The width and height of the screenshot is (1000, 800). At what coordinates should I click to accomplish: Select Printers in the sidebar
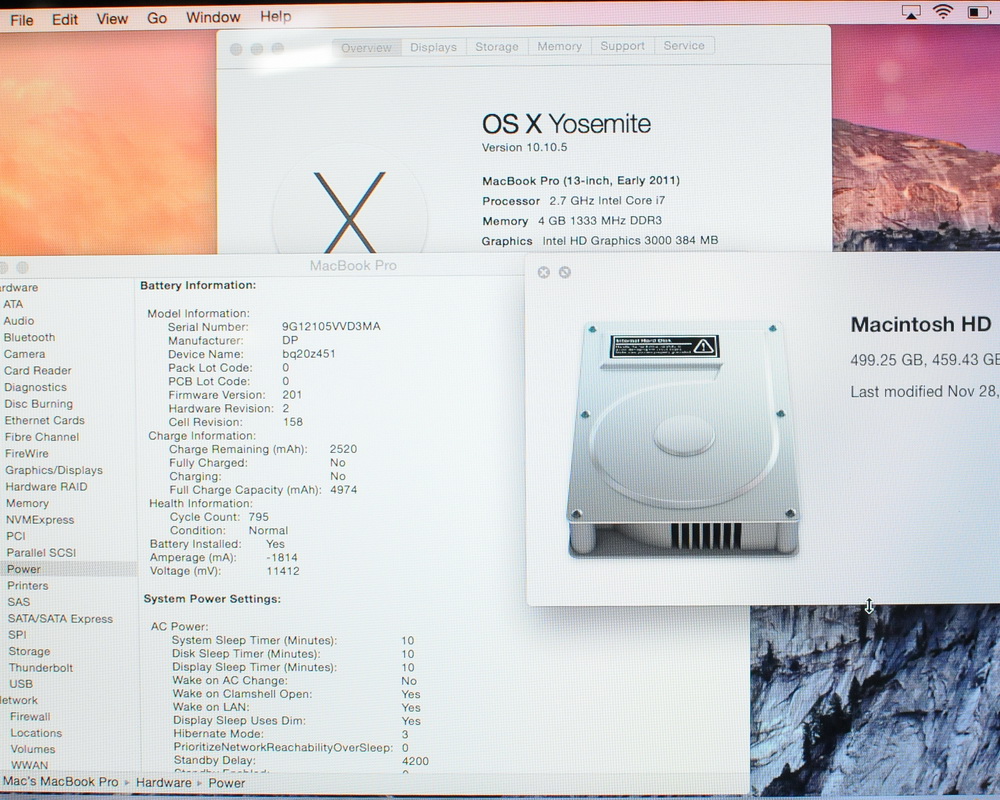coord(28,586)
